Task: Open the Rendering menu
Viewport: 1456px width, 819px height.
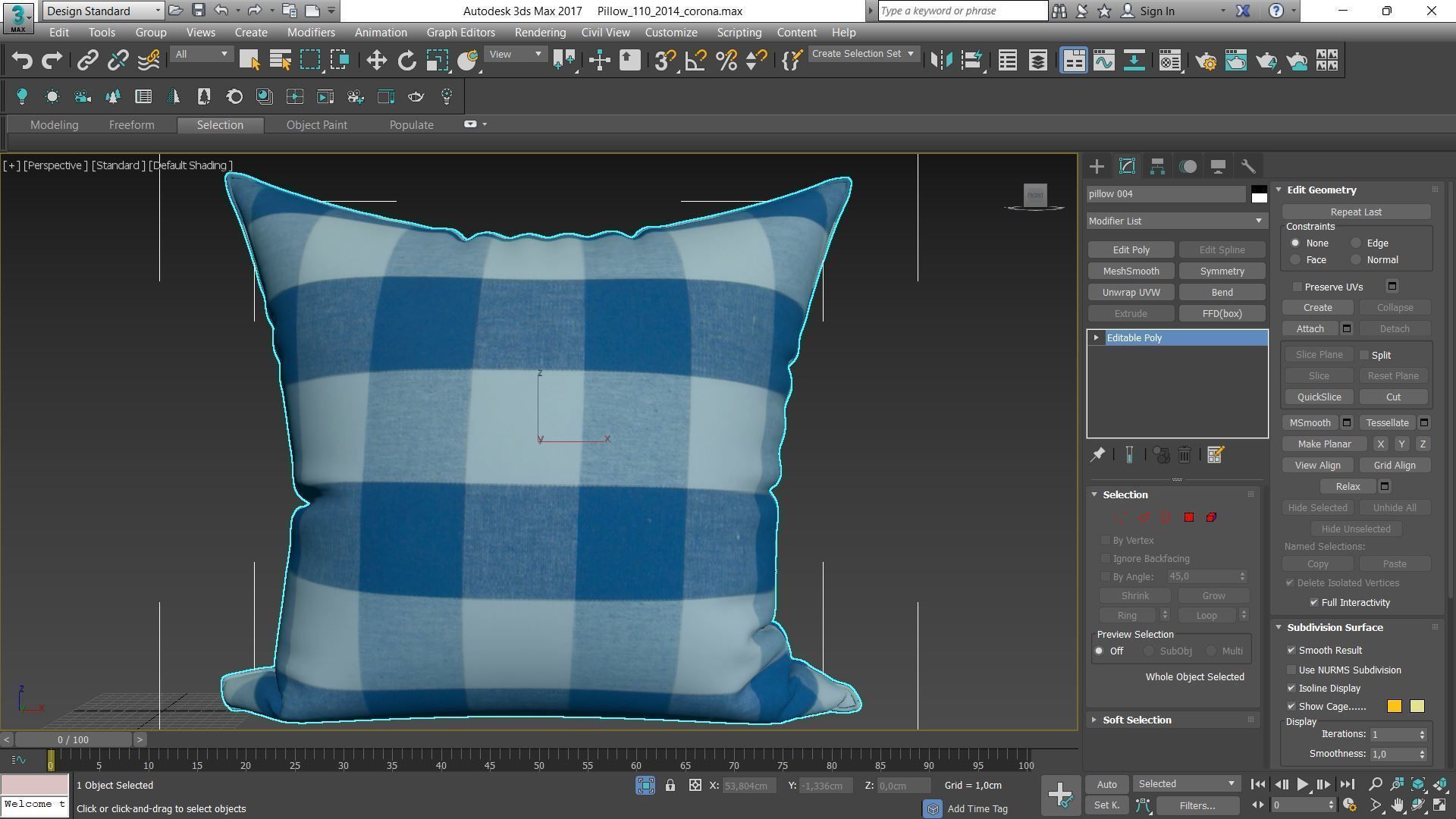Action: 540,33
